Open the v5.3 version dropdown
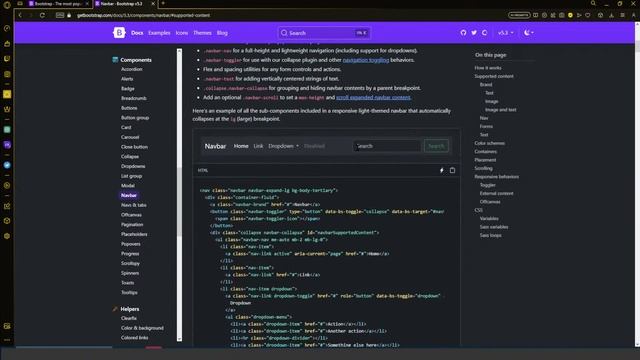 tap(505, 33)
